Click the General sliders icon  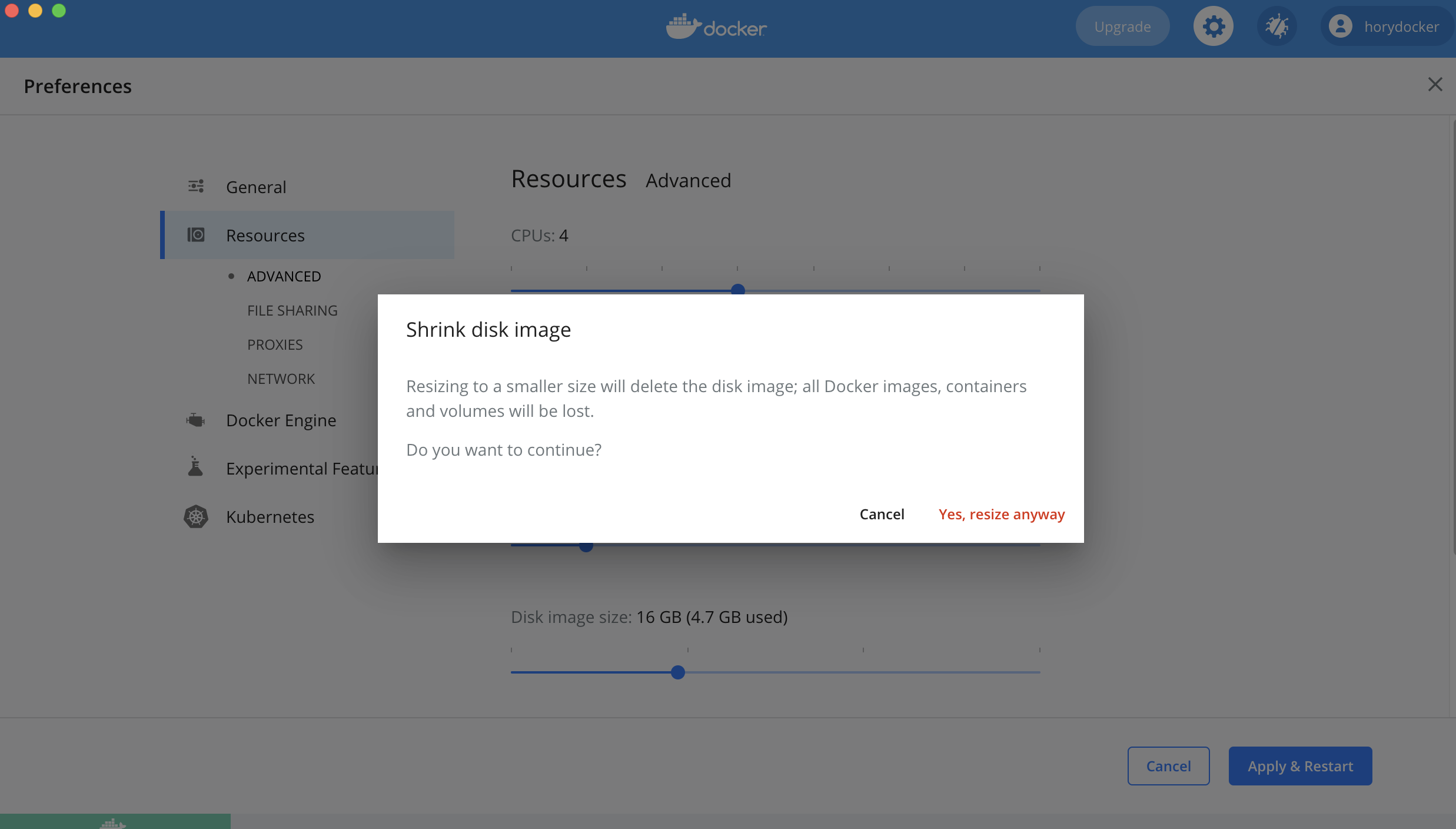(196, 187)
